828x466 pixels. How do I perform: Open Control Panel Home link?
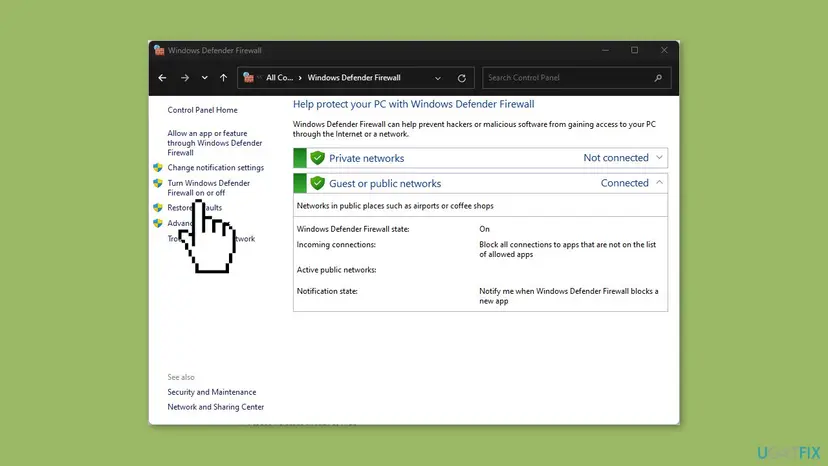(x=202, y=110)
